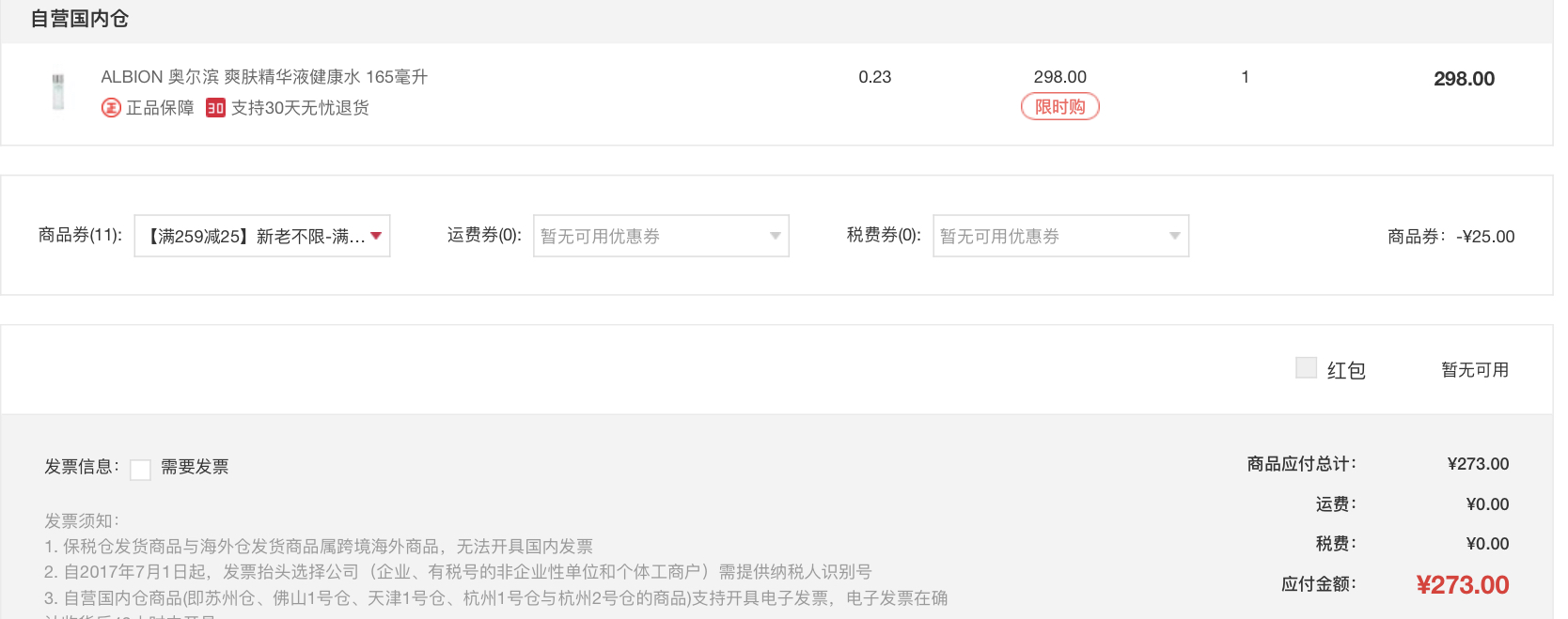1568x619 pixels.
Task: Click the 红包 label text
Action: point(1346,370)
